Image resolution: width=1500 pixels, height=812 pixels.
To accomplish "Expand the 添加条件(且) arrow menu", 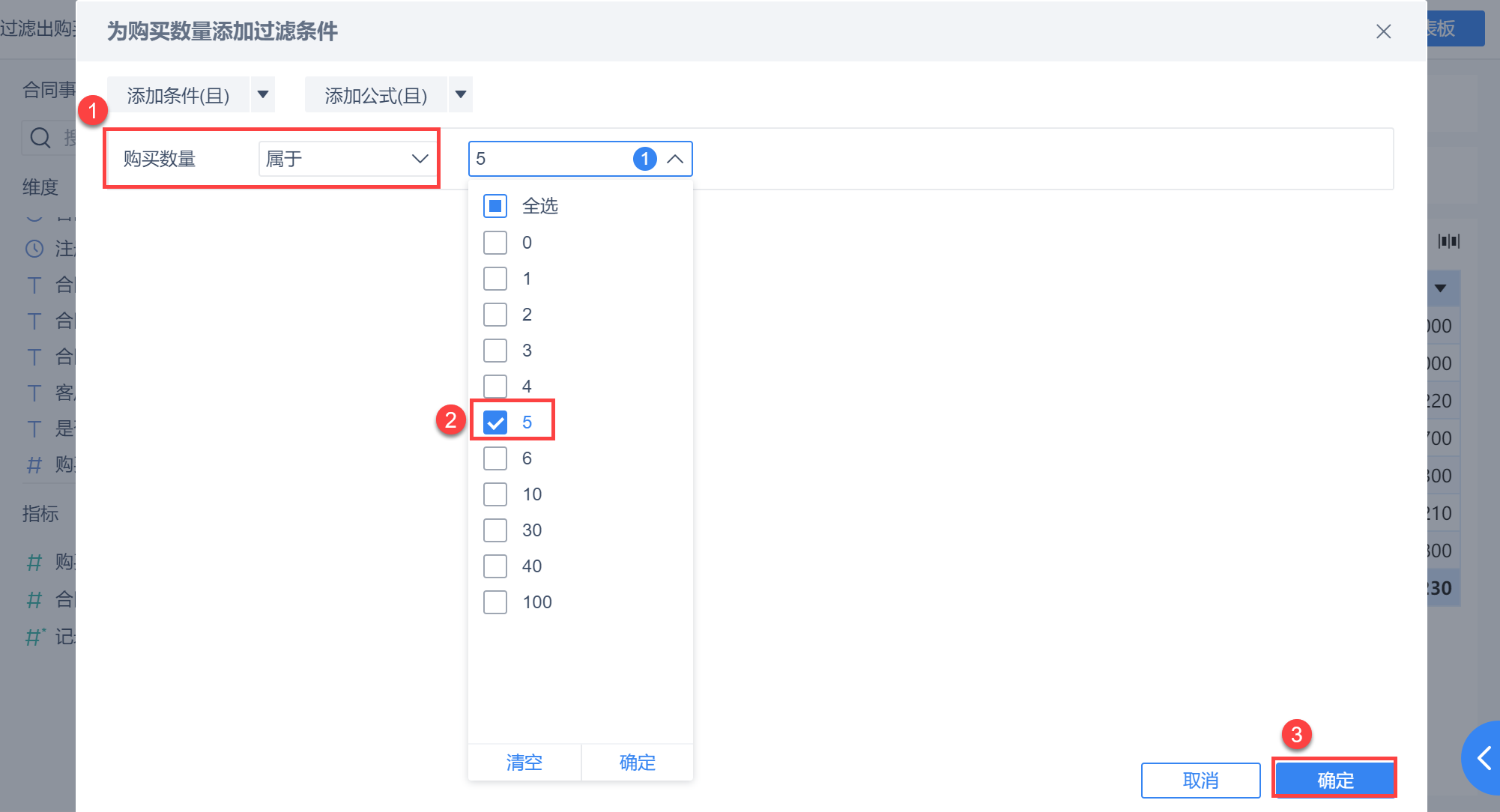I will pyautogui.click(x=263, y=94).
